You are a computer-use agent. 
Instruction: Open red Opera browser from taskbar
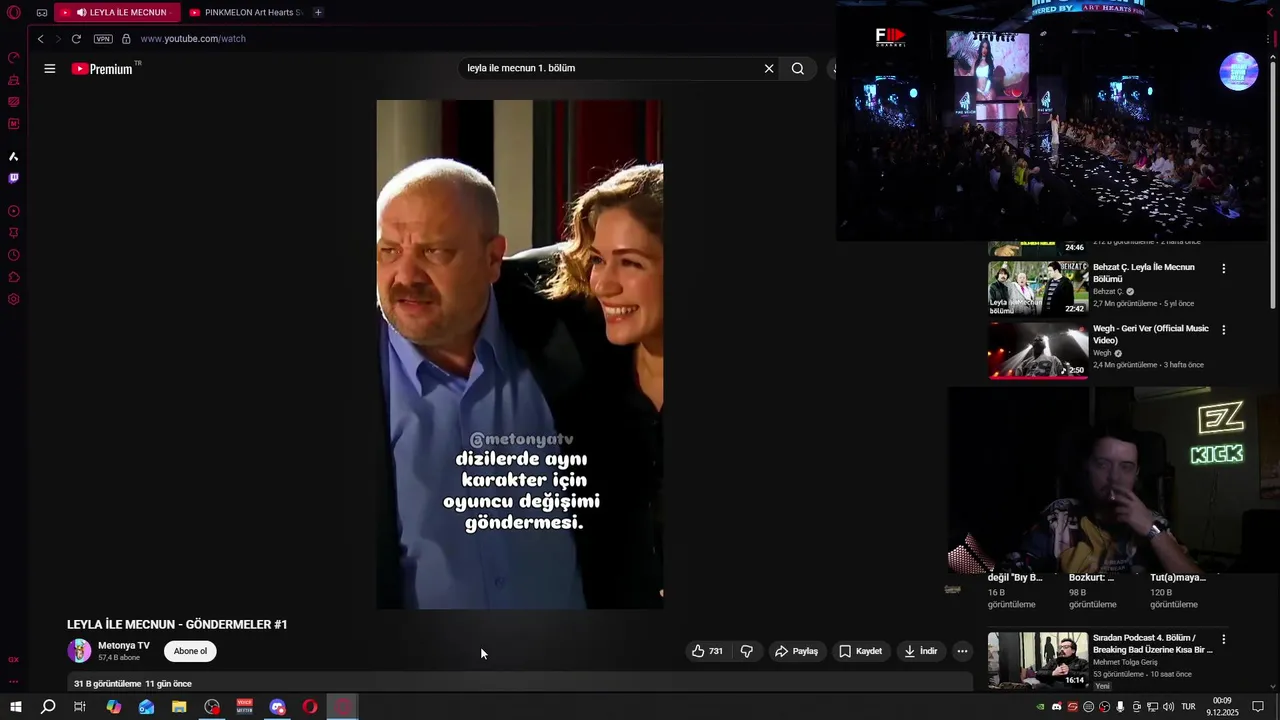(x=310, y=707)
